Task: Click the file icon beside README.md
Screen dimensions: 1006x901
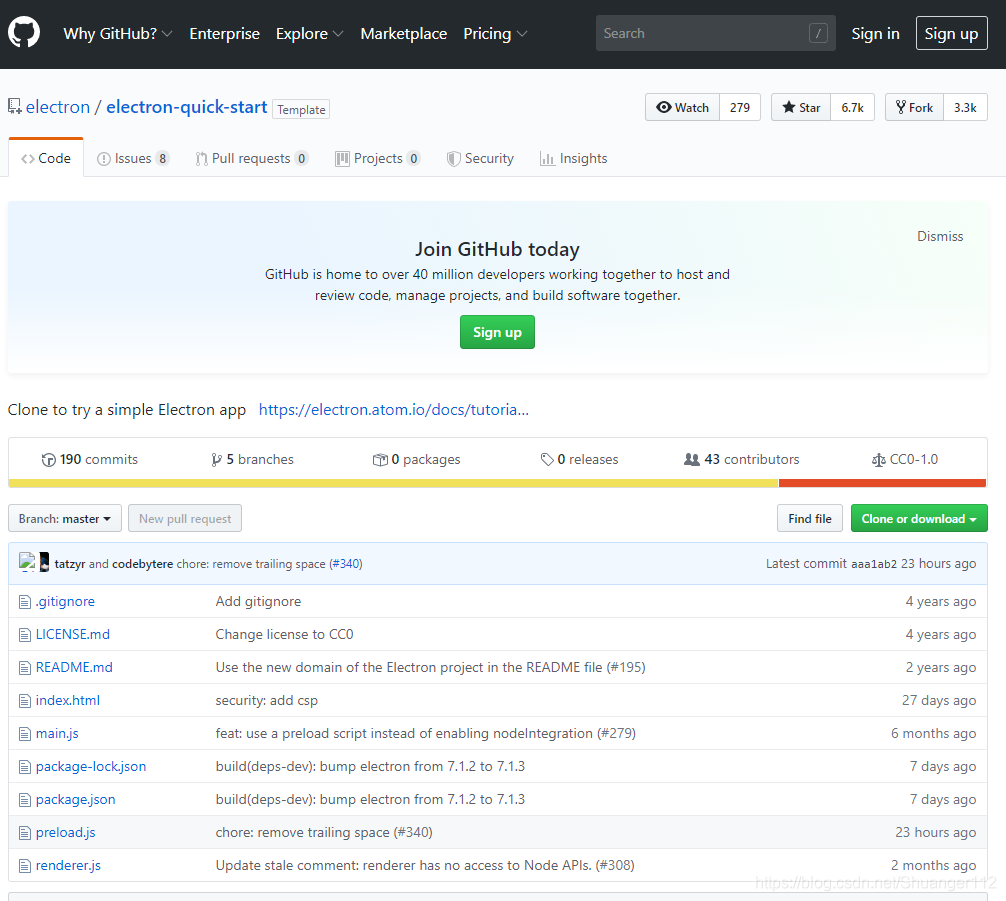Action: point(24,668)
